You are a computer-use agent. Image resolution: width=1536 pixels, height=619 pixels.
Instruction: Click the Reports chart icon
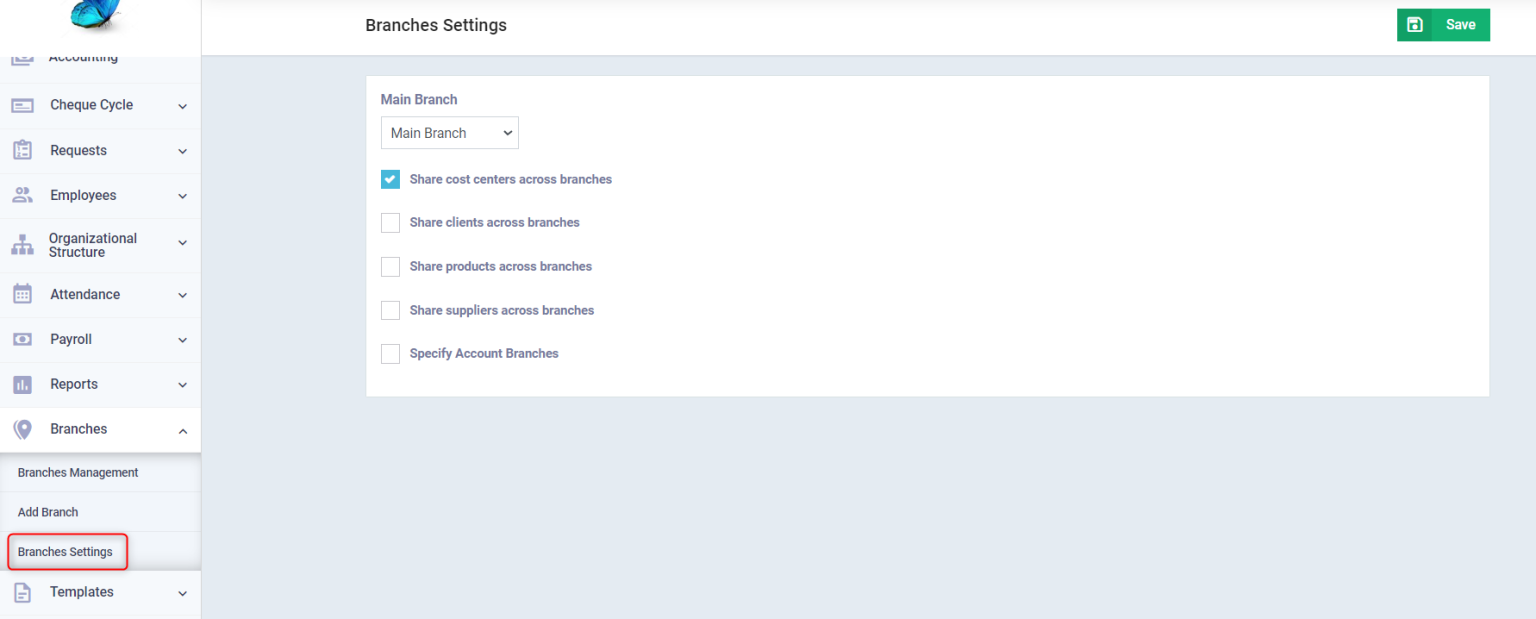[22, 384]
